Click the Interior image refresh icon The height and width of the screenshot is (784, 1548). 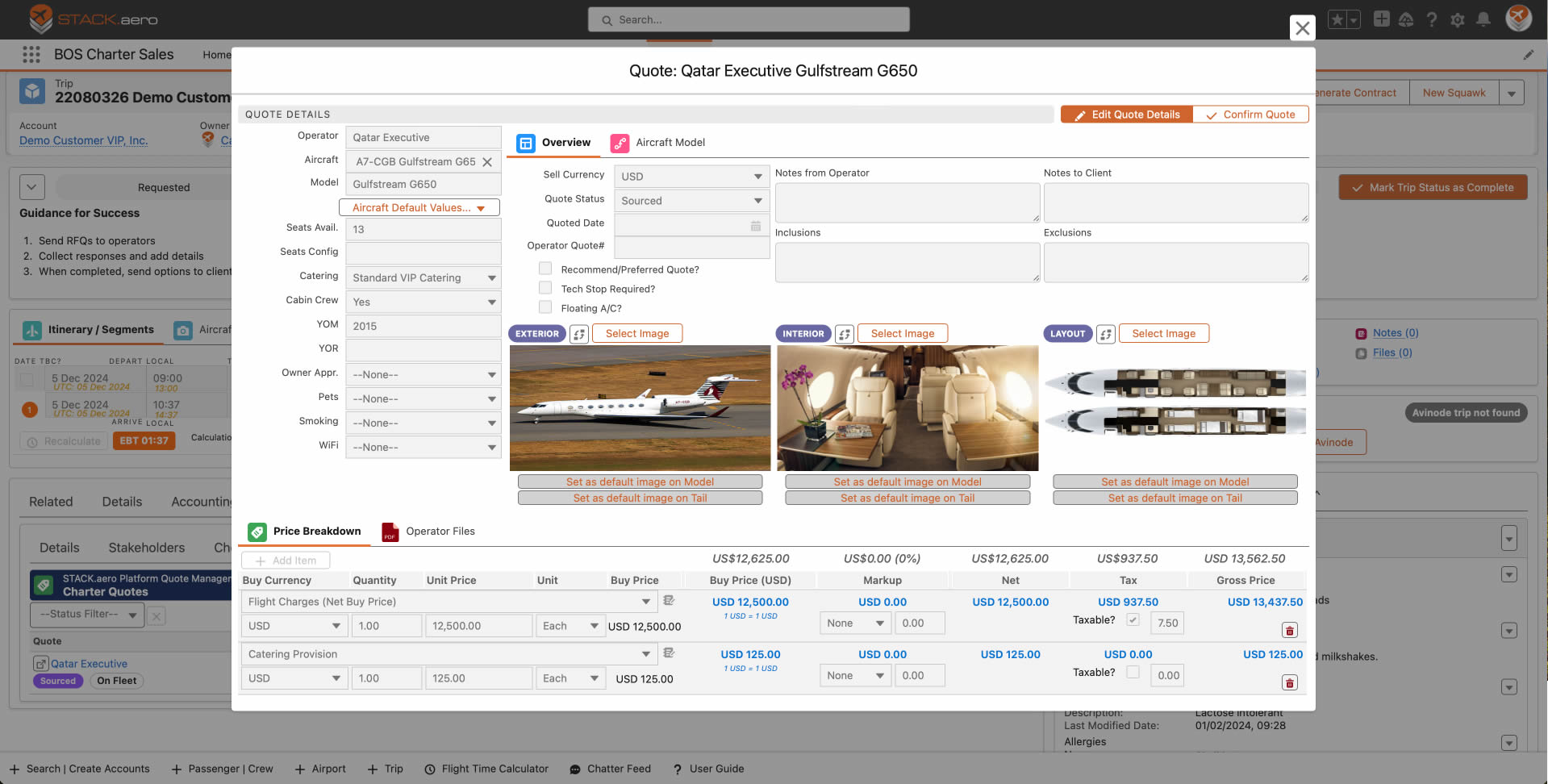[x=845, y=334]
